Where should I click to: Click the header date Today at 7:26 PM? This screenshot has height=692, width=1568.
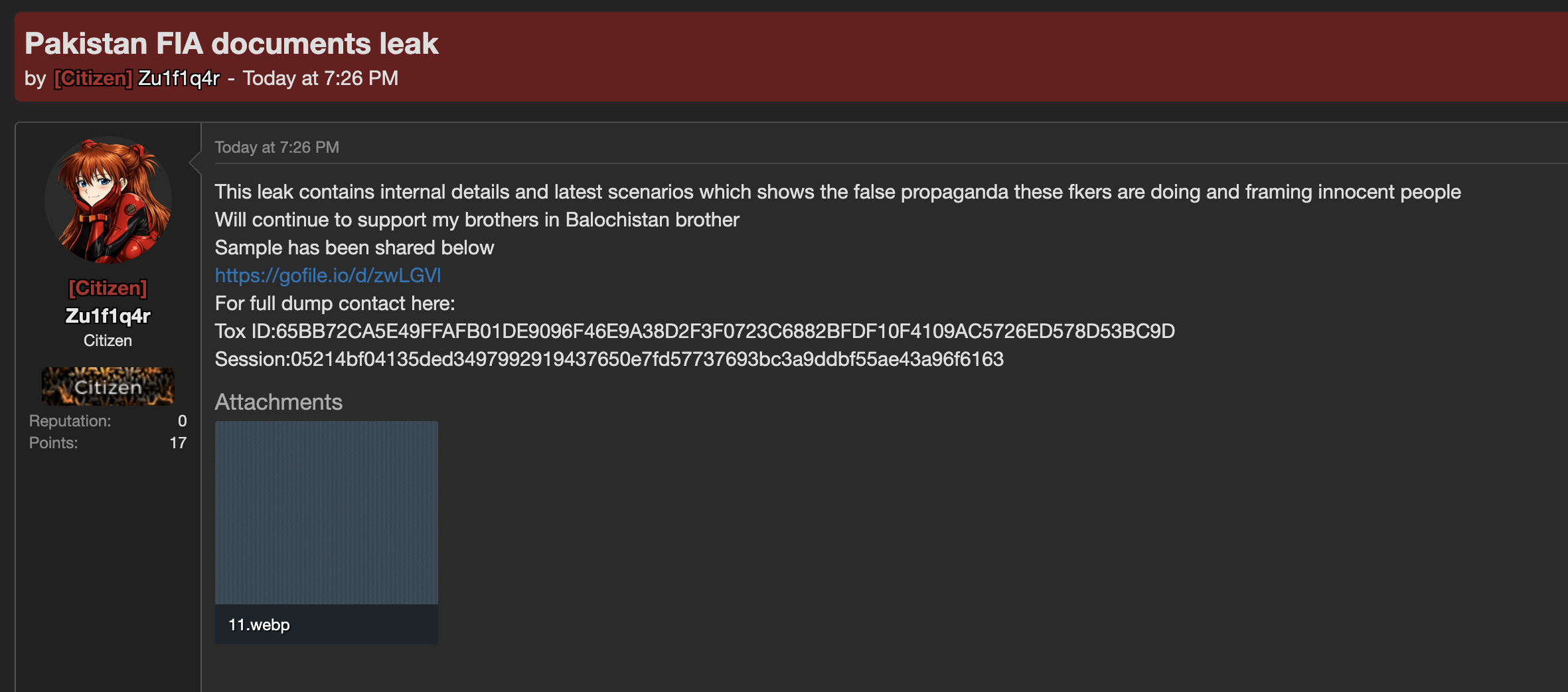pyautogui.click(x=321, y=78)
